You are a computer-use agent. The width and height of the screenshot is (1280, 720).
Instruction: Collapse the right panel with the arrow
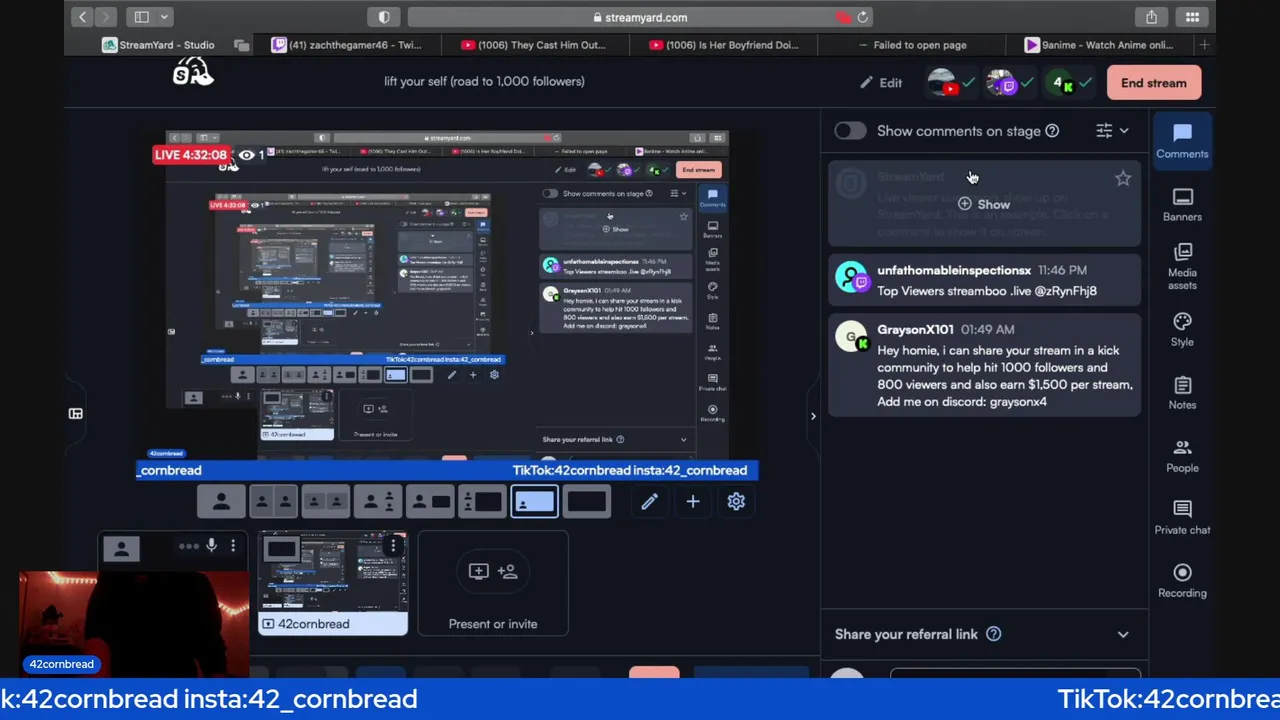(813, 416)
